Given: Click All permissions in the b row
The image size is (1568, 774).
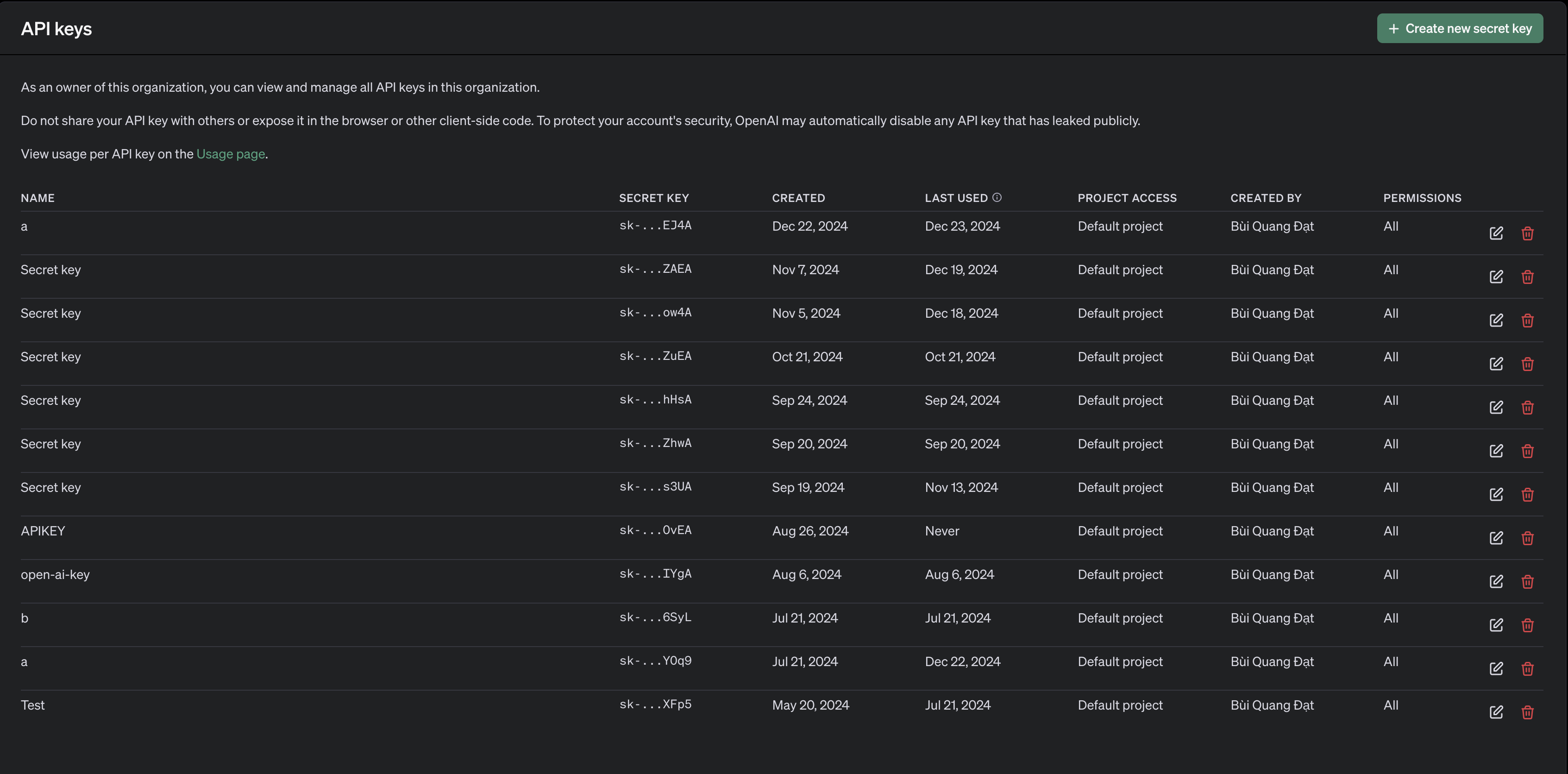Looking at the screenshot, I should pos(1390,618).
